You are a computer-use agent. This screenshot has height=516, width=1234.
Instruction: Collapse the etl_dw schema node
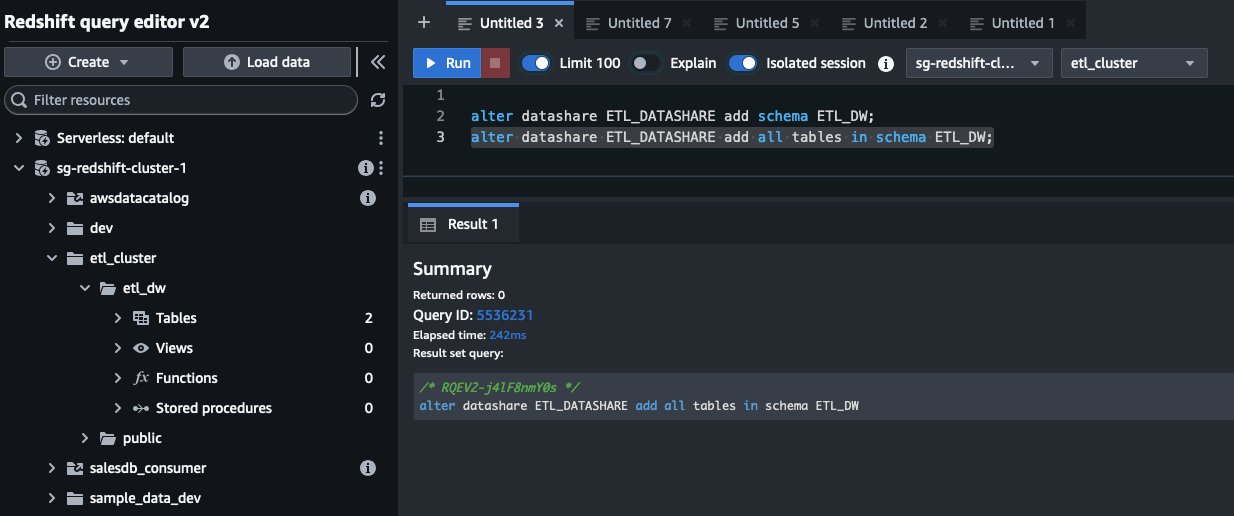point(86,288)
